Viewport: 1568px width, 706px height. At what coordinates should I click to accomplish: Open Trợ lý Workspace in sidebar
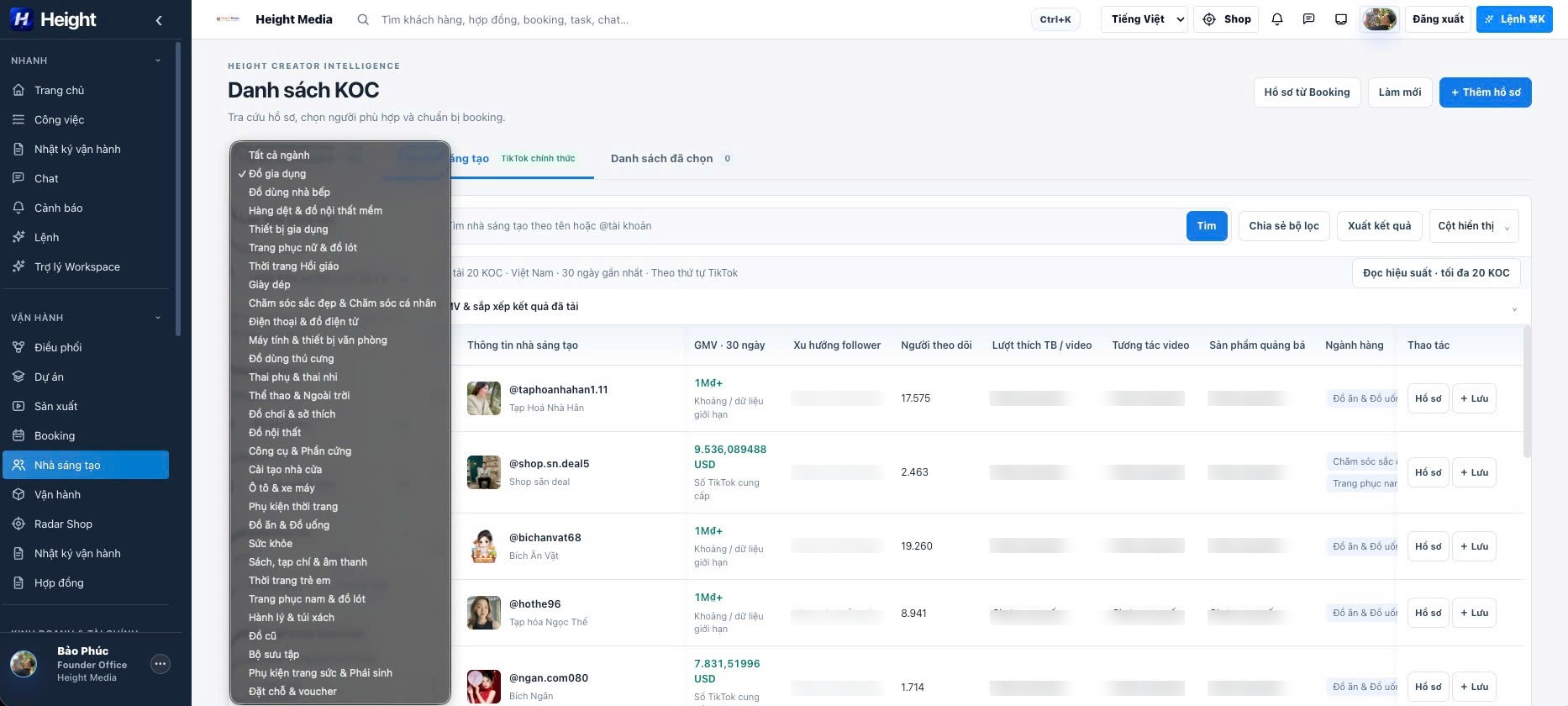(86, 266)
